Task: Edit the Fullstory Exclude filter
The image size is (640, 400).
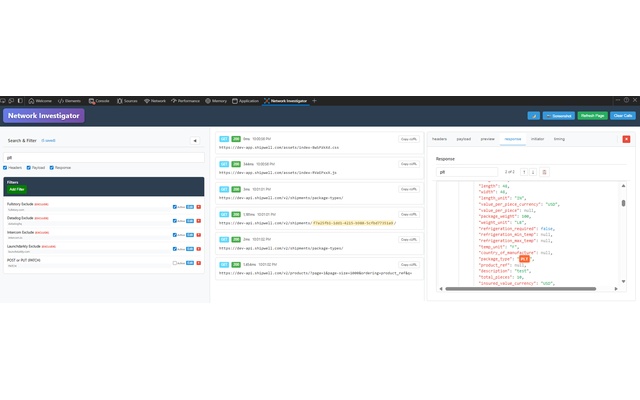Action: point(190,207)
